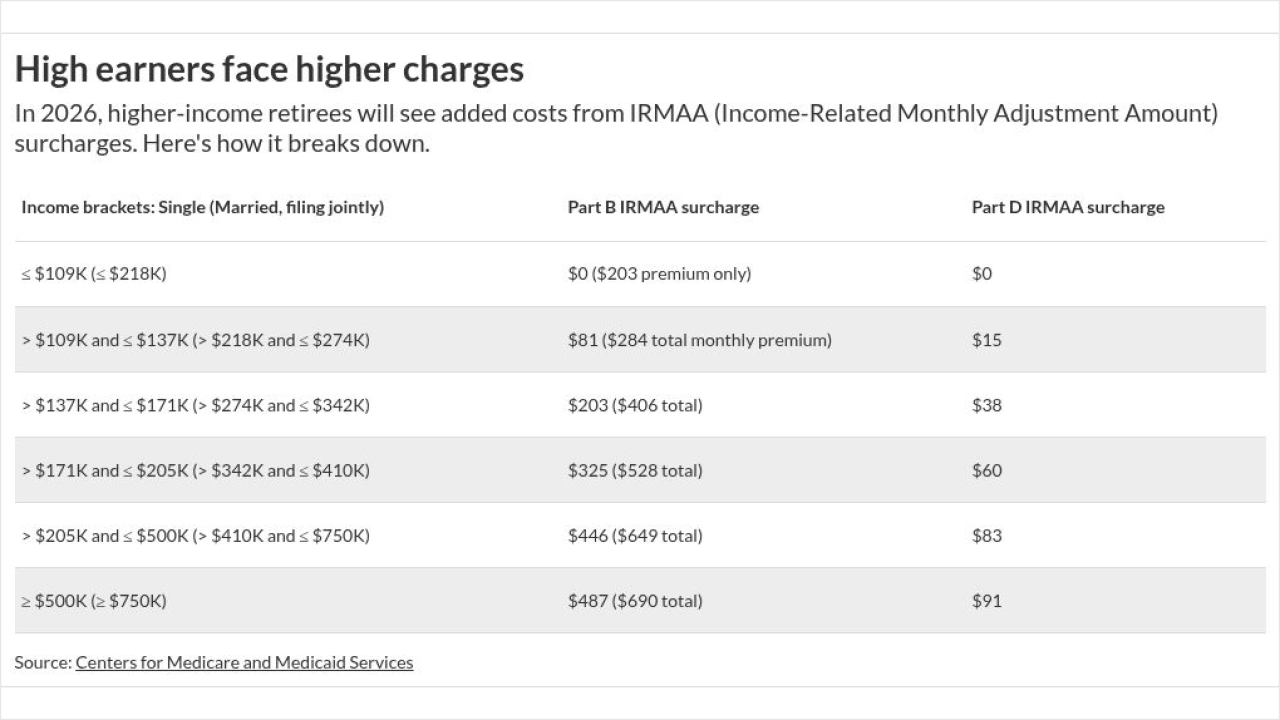The height and width of the screenshot is (720, 1280).
Task: Click the 'Income brackets' column header
Action: pos(202,207)
